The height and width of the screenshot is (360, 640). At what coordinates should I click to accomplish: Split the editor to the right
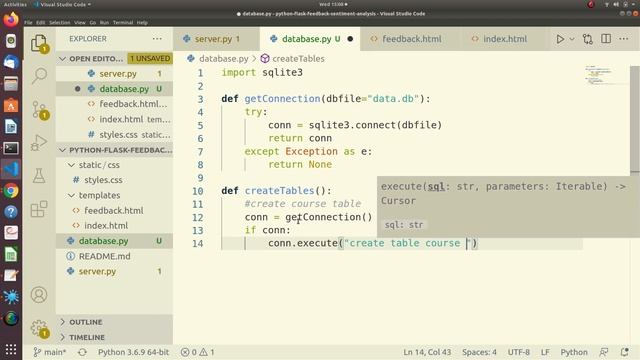coord(606,39)
